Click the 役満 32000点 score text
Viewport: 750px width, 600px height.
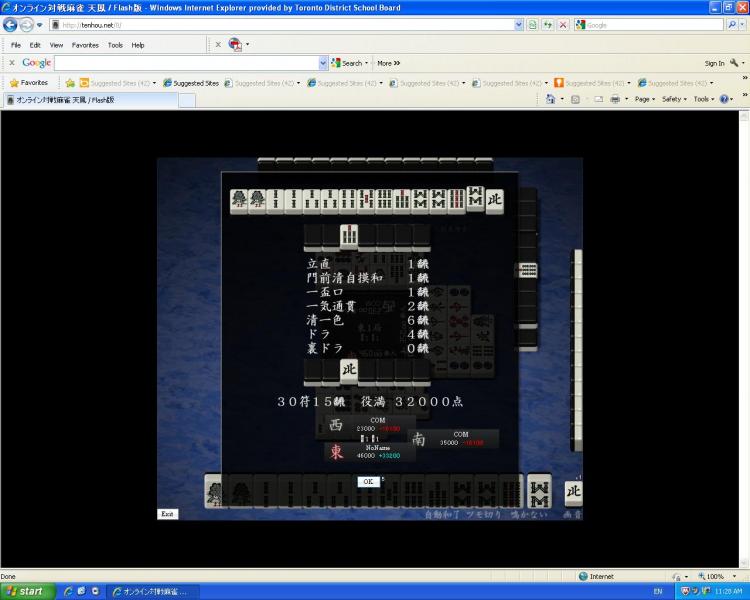(x=412, y=401)
